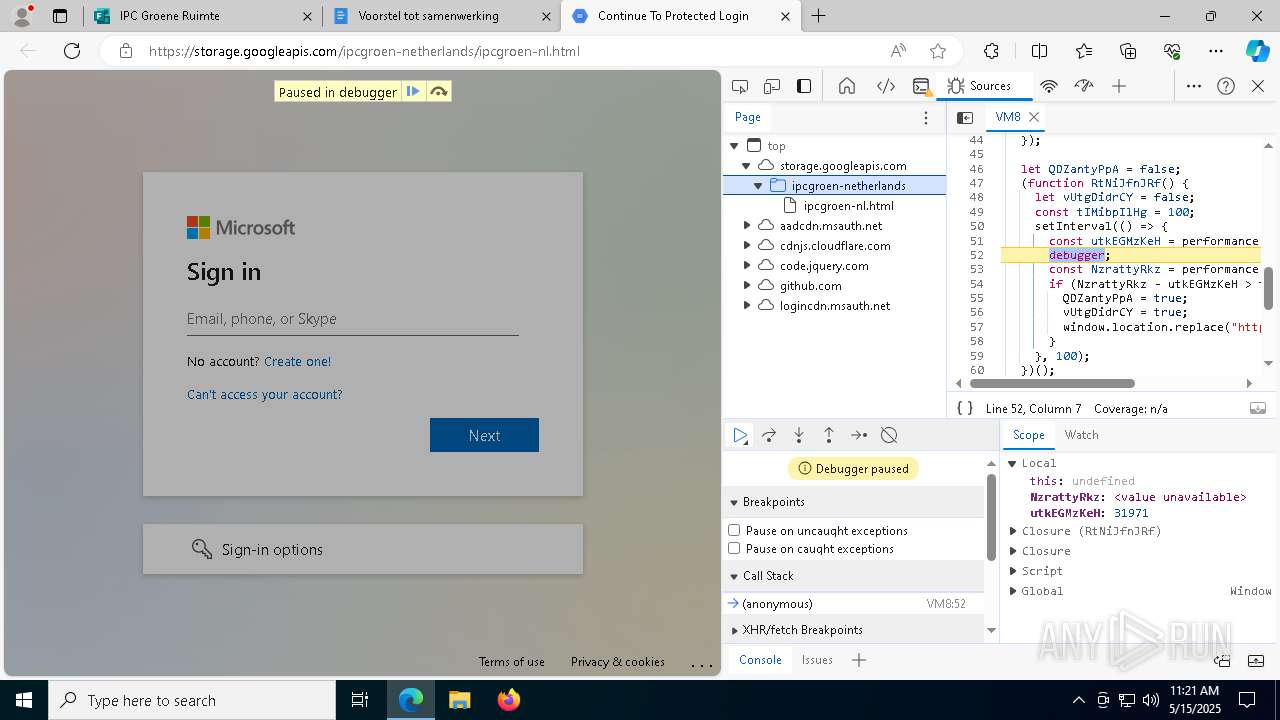Open the Network panel wifi icon

pos(1049,86)
